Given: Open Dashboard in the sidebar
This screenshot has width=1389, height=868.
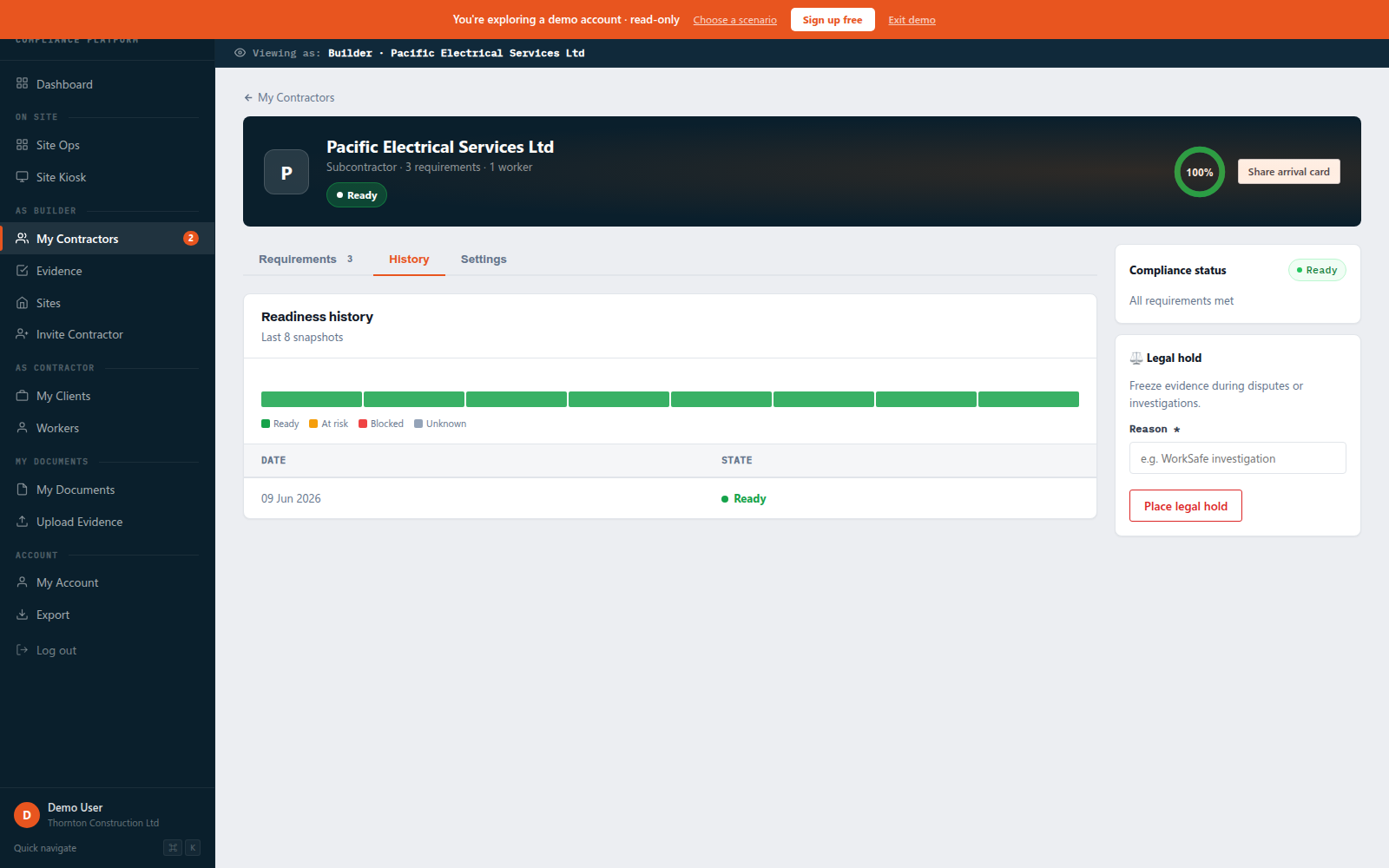Looking at the screenshot, I should [x=107, y=84].
